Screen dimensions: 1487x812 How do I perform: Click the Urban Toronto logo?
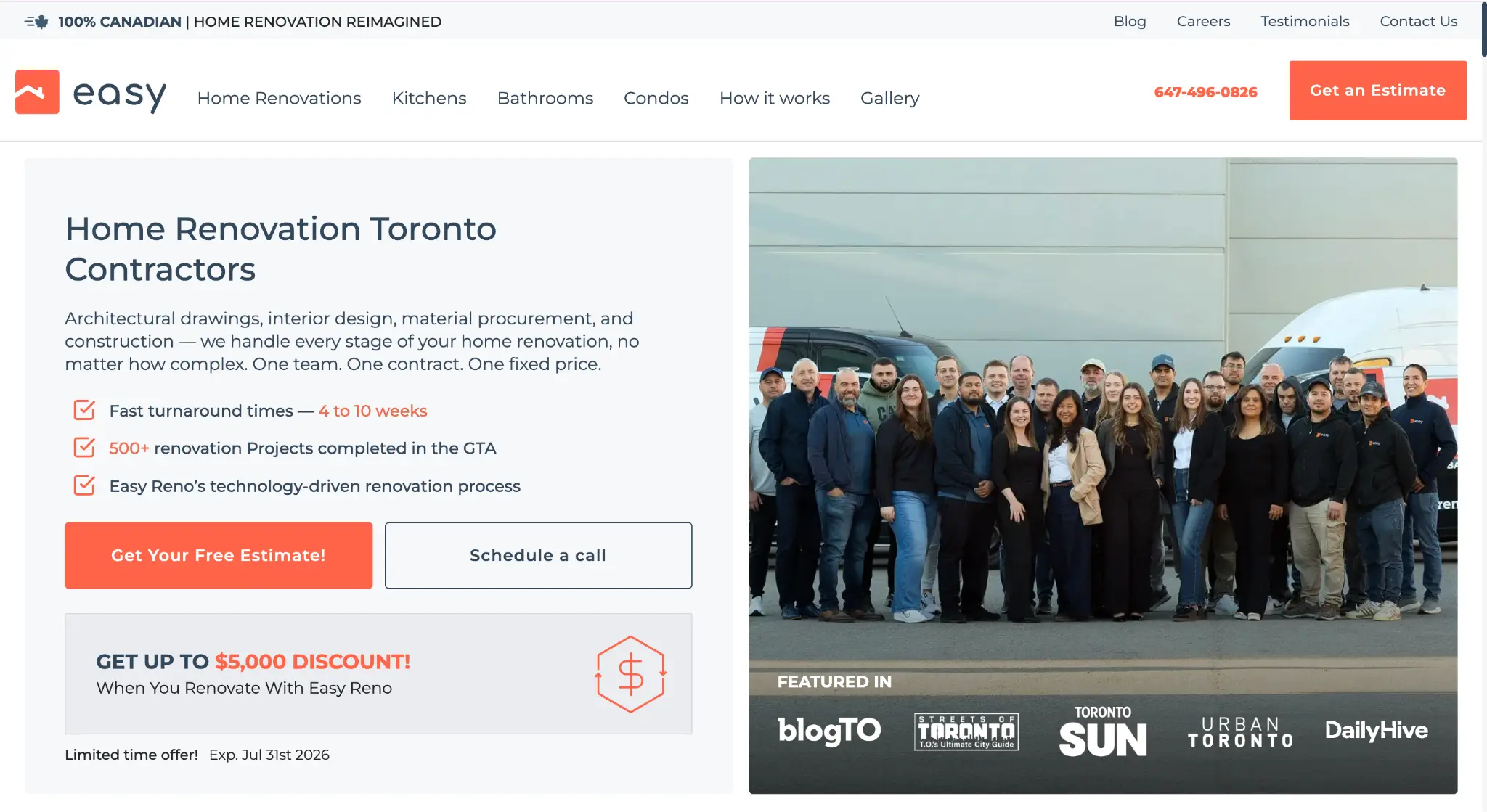point(1240,733)
